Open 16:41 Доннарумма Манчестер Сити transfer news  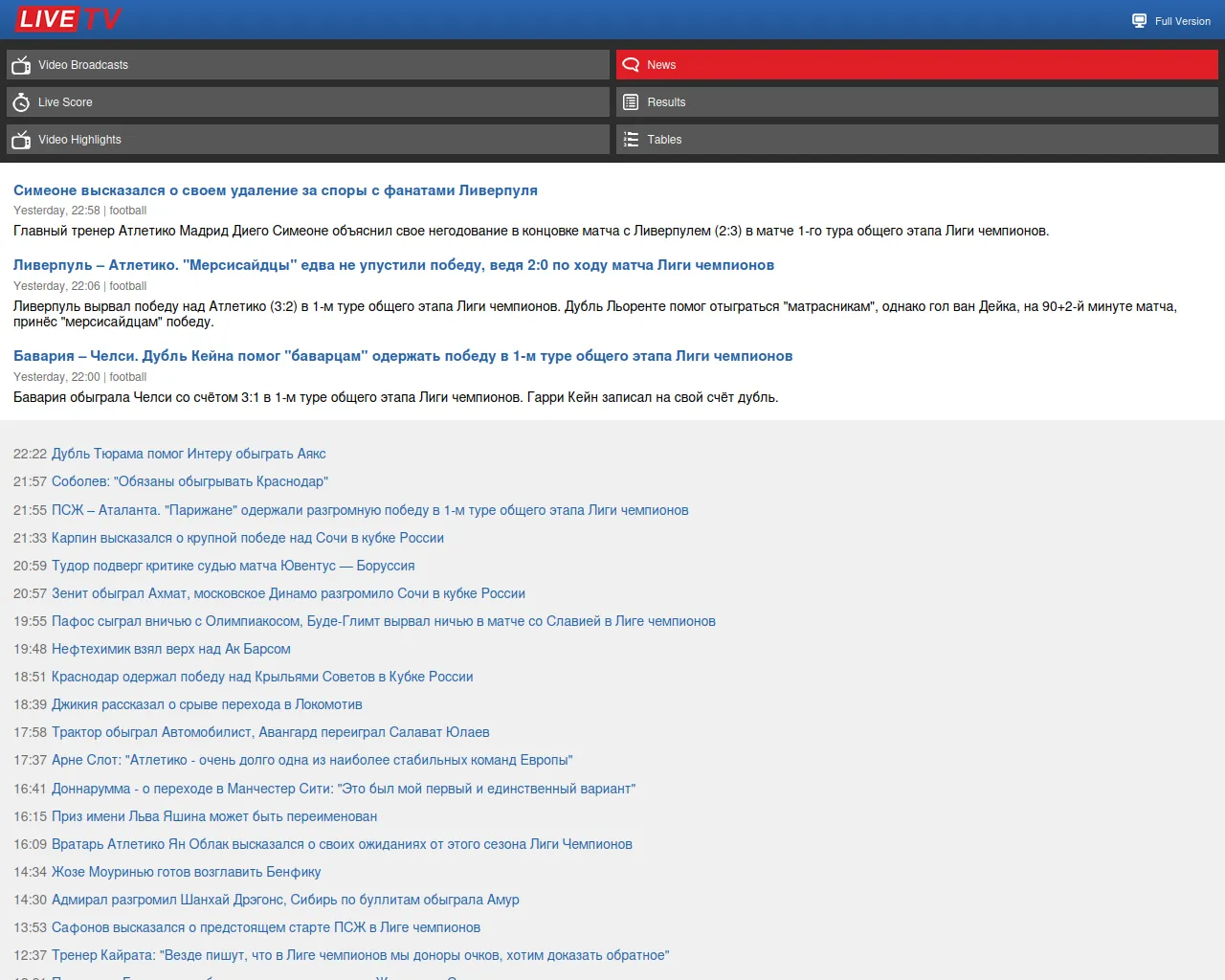[x=344, y=789]
